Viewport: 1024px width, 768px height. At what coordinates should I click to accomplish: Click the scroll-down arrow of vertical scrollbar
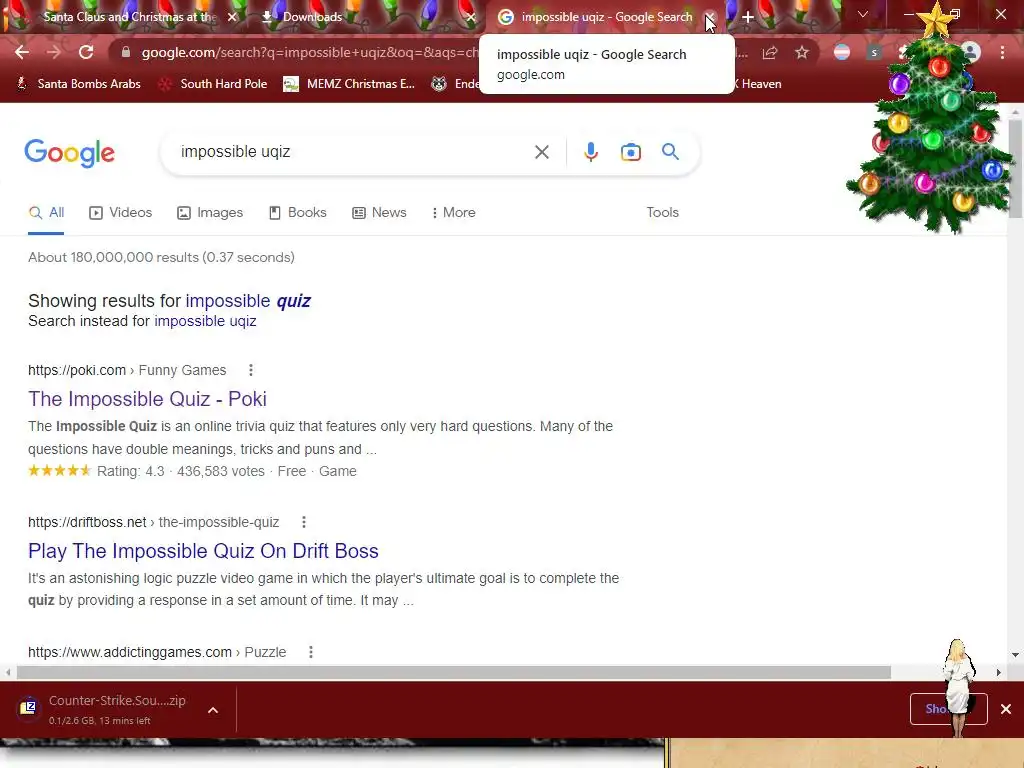[1015, 655]
